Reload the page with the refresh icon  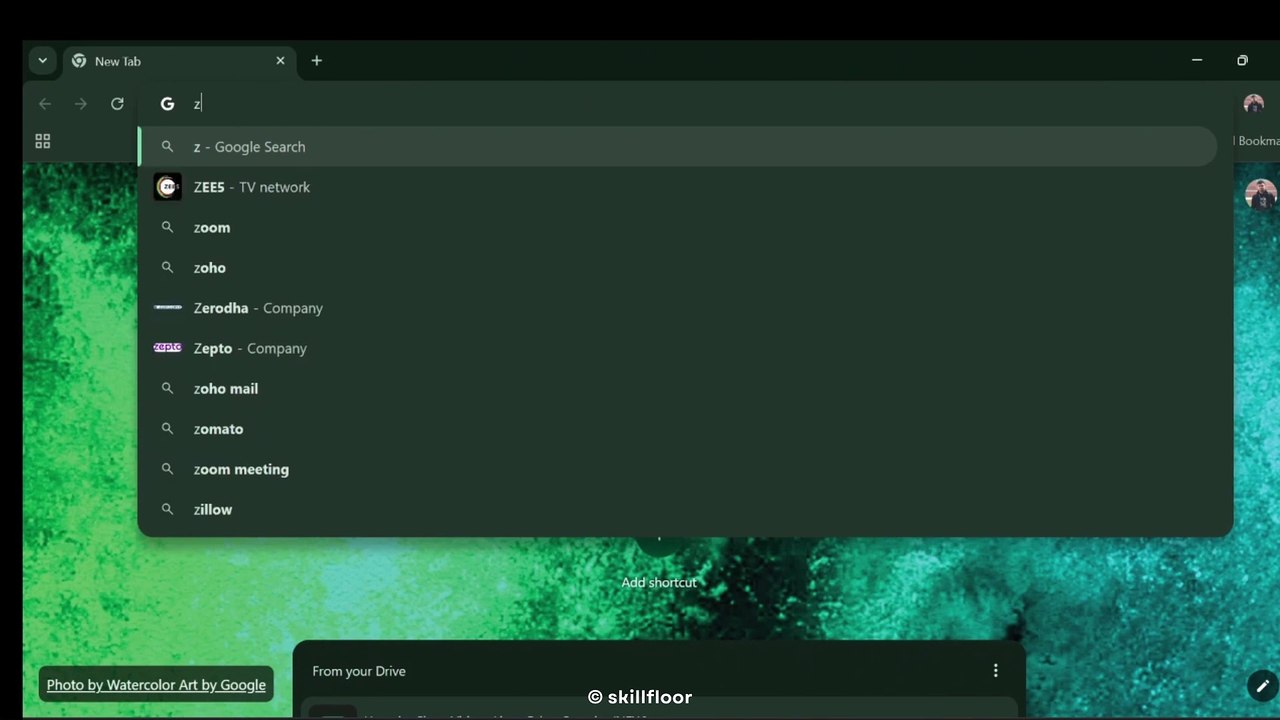[x=117, y=104]
